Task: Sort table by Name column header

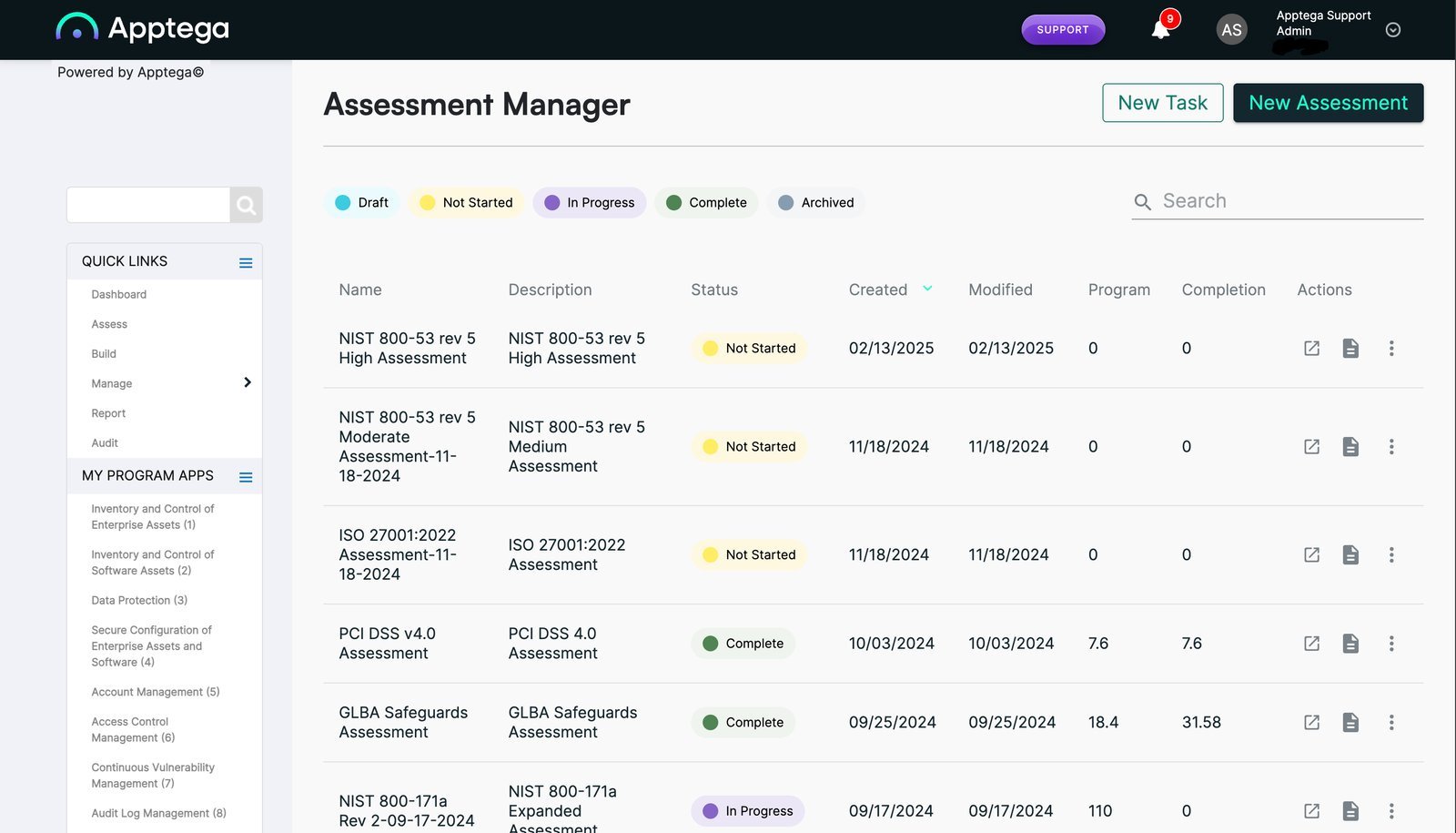Action: tap(360, 290)
